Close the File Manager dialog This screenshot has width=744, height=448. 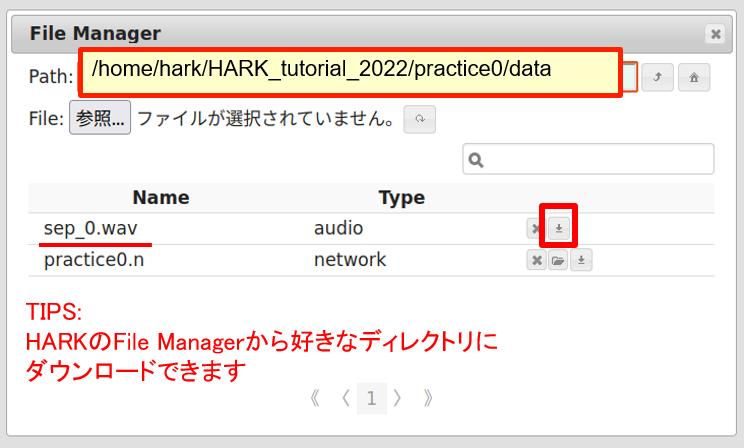715,34
